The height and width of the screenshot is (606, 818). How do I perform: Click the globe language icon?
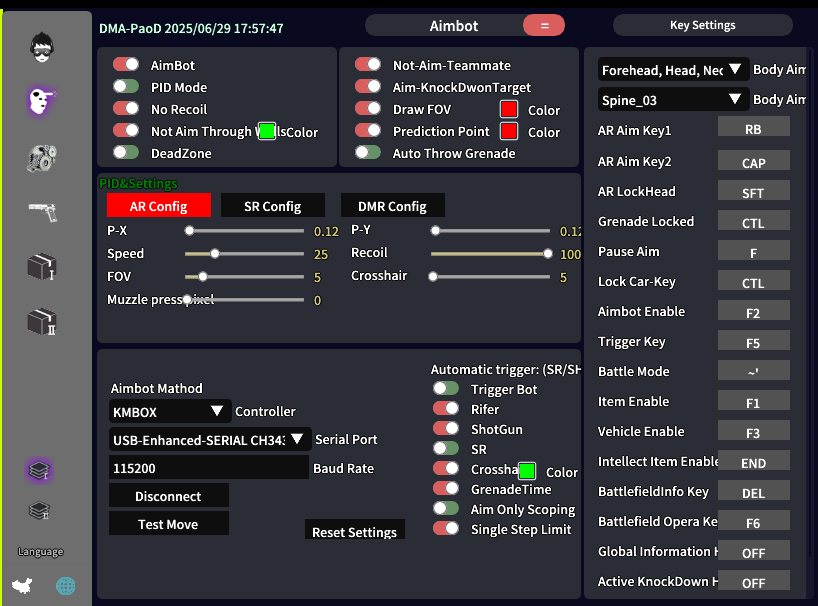pyautogui.click(x=66, y=586)
